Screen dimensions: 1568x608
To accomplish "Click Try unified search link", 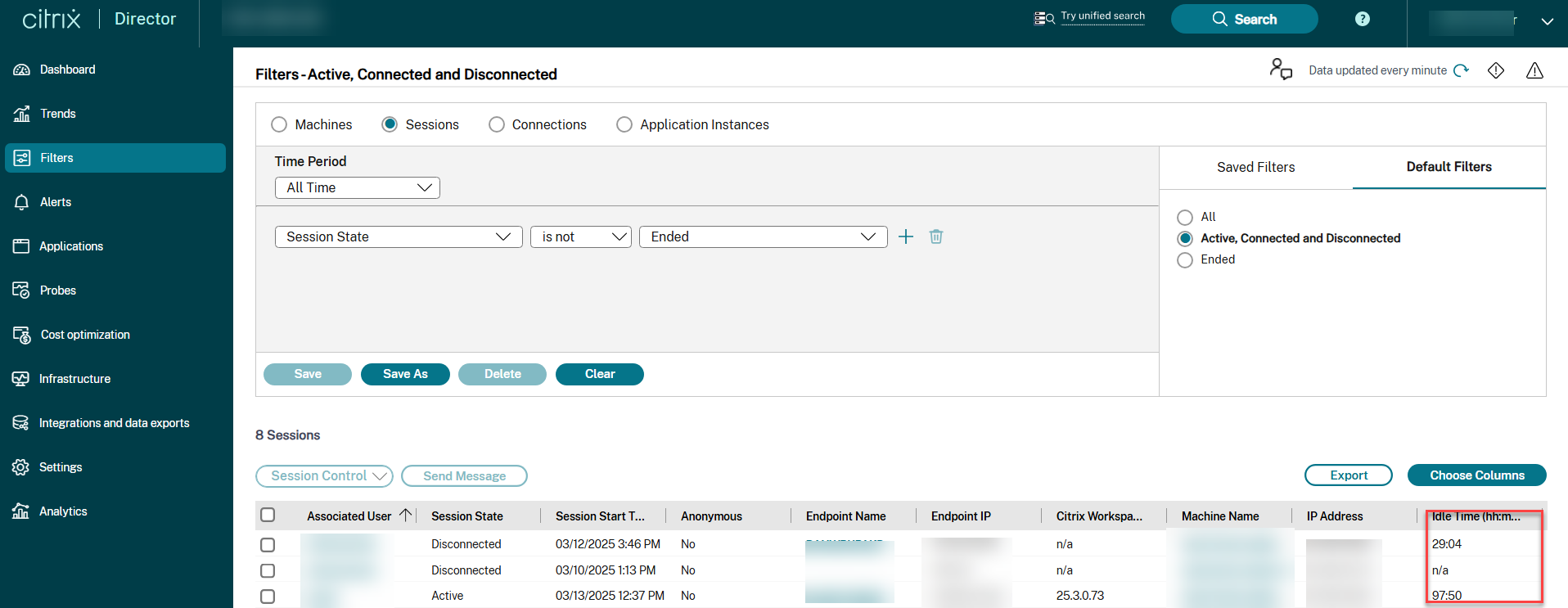I will [x=1102, y=16].
